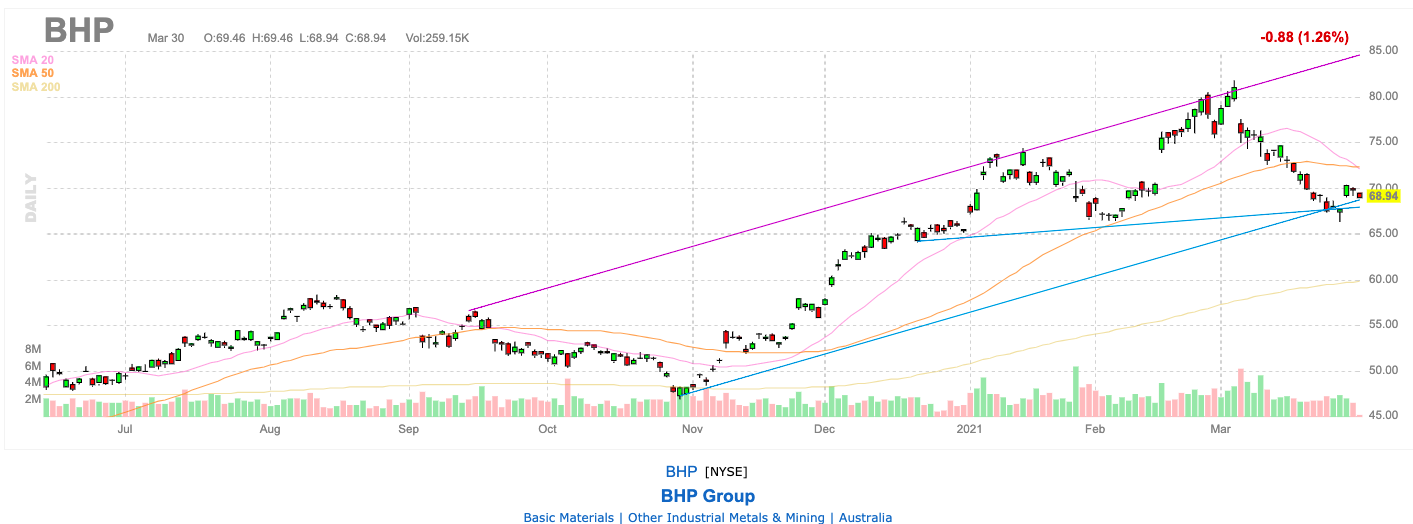The width and height of the screenshot is (1413, 524).
Task: Open the Australia country link
Action: pyautogui.click(x=865, y=518)
